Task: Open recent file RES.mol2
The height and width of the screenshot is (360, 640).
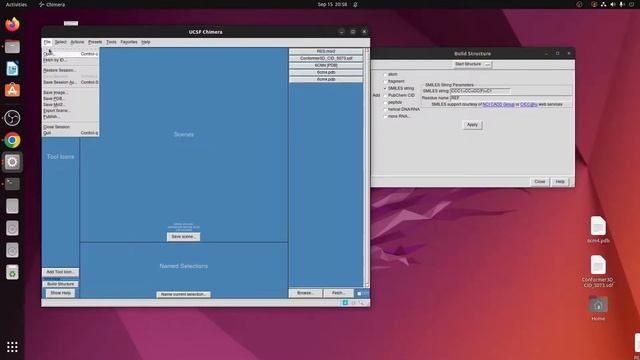Action: (x=326, y=51)
